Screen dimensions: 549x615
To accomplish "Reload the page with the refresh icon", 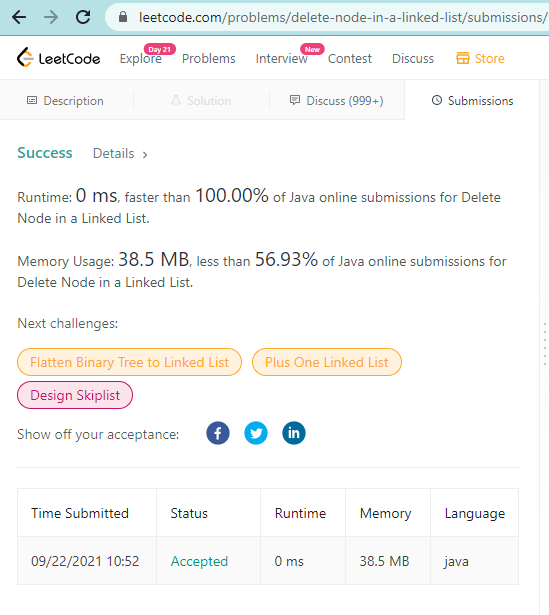I will (83, 17).
